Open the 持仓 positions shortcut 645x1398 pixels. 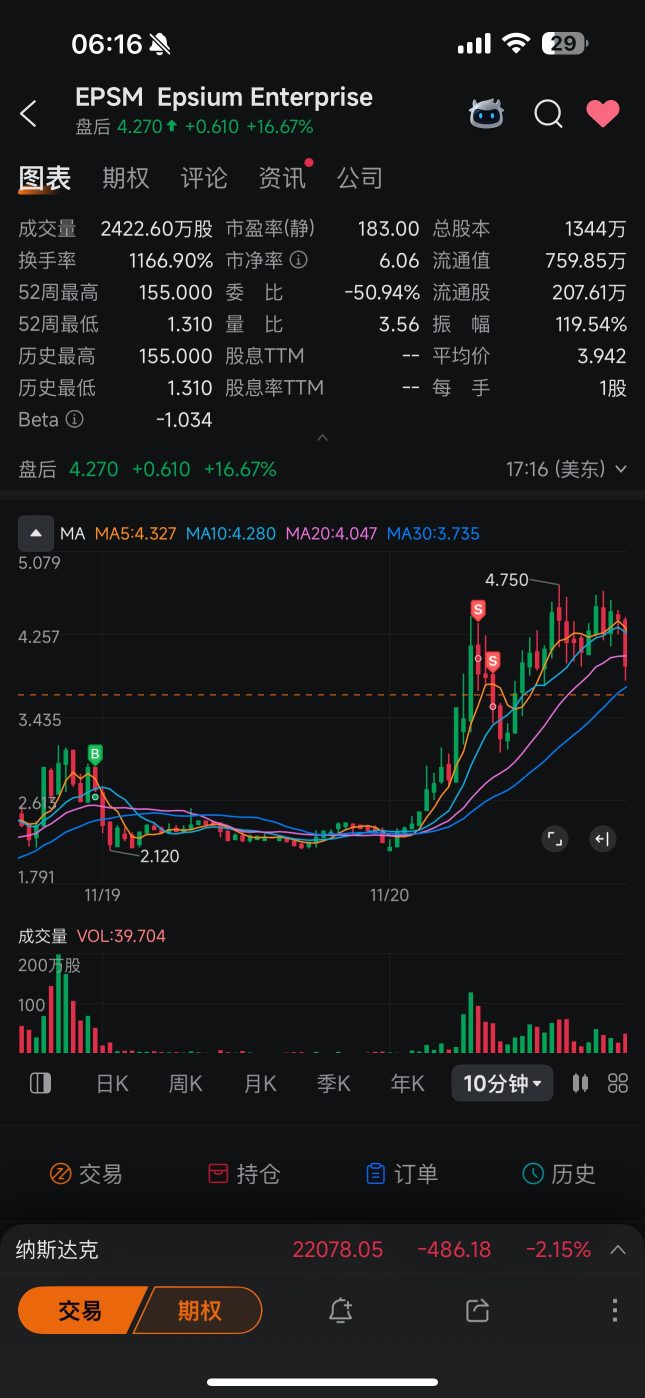point(243,1174)
